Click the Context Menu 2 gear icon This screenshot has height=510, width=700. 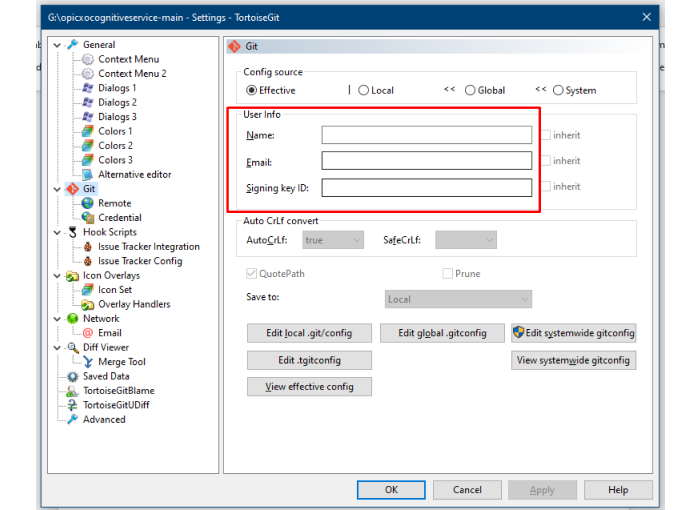tap(88, 73)
